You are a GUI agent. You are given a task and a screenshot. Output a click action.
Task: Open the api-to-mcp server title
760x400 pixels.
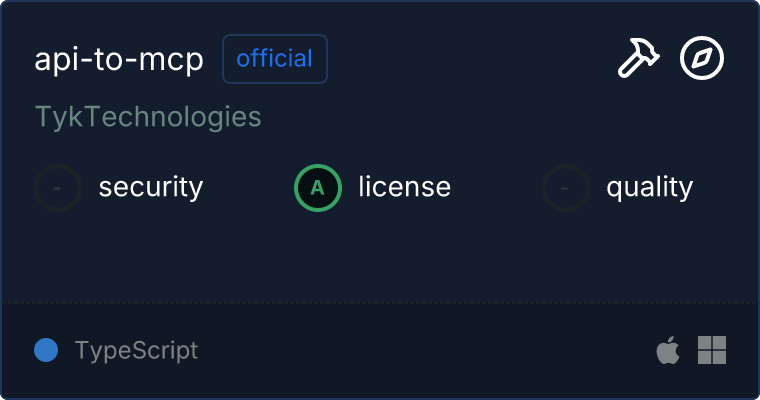point(119,59)
